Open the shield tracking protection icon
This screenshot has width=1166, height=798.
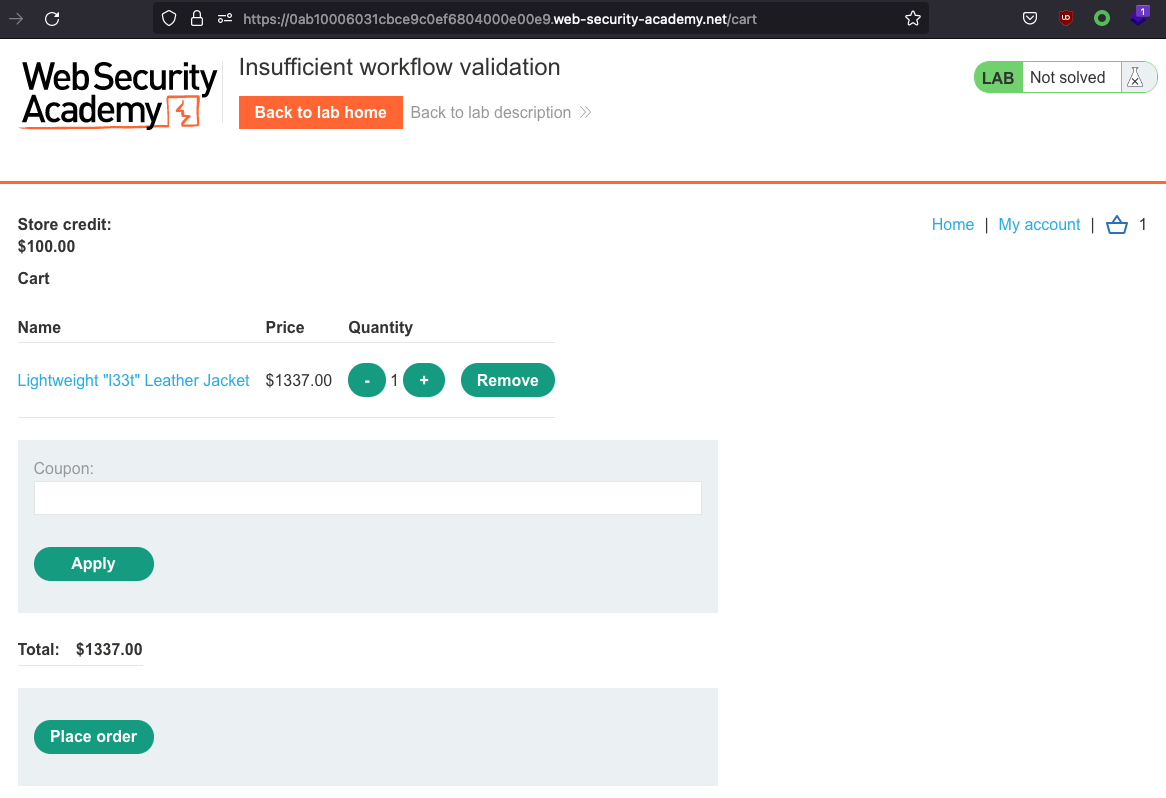169,18
